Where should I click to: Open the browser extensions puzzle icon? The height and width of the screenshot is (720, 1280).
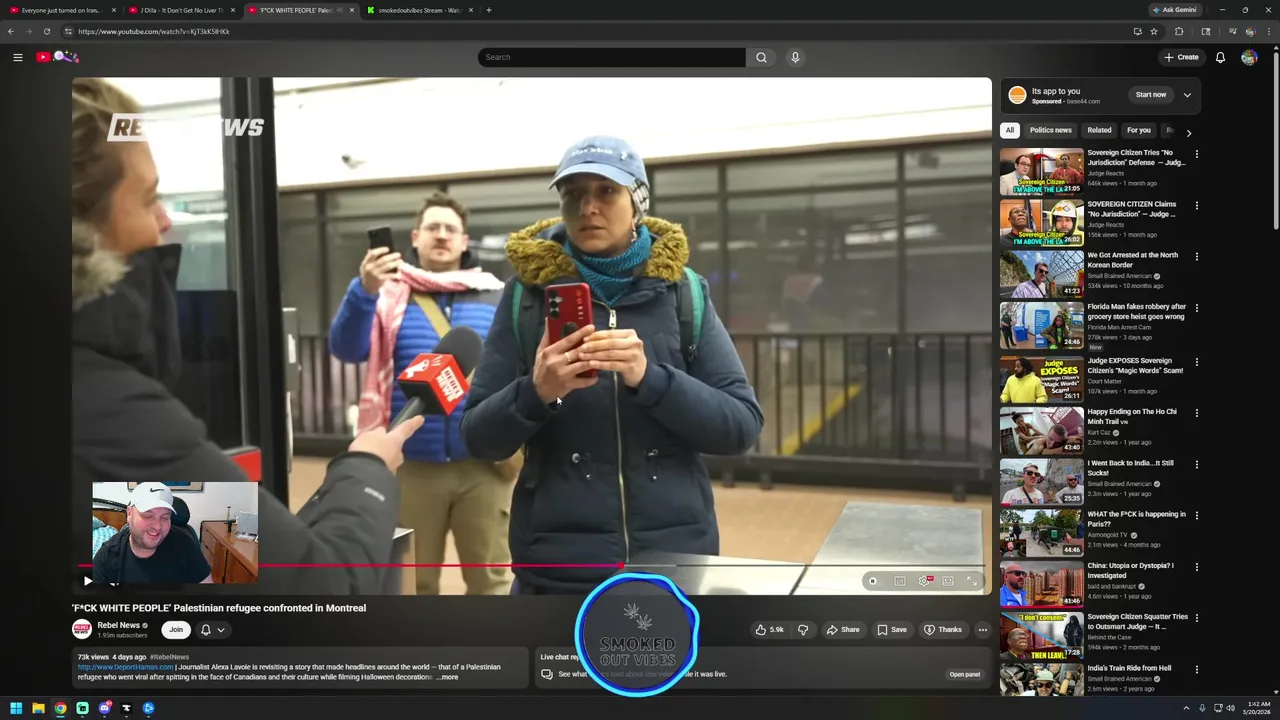point(1179,31)
